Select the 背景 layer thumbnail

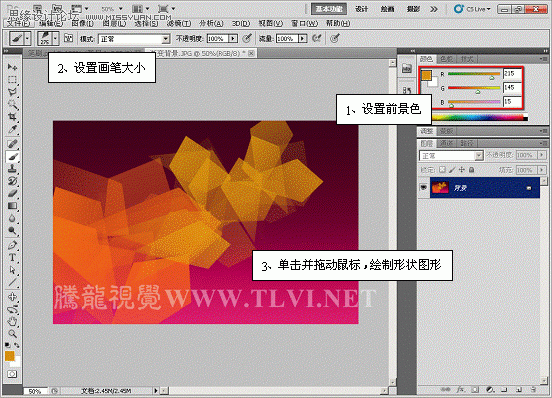[x=440, y=188]
